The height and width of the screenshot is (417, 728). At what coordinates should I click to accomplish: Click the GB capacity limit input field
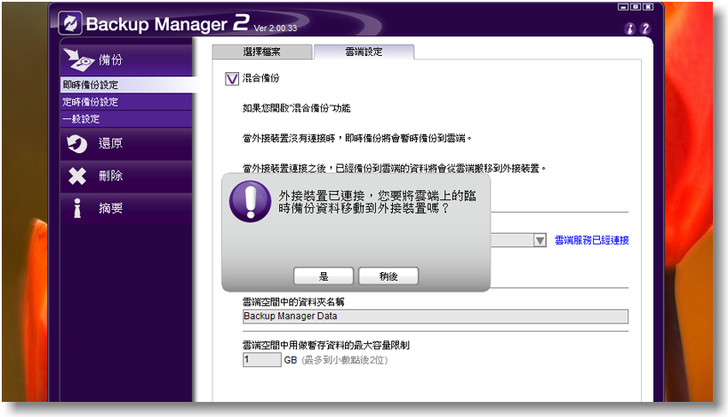tap(262, 359)
